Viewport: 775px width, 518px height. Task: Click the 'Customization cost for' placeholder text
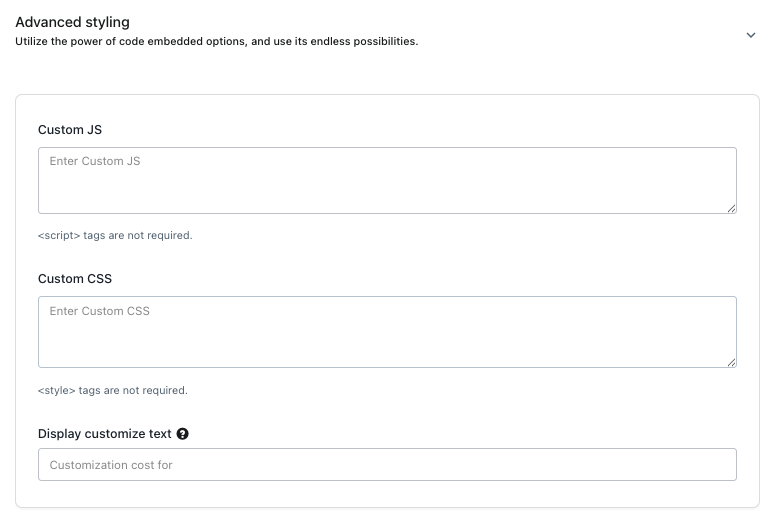click(x=111, y=465)
